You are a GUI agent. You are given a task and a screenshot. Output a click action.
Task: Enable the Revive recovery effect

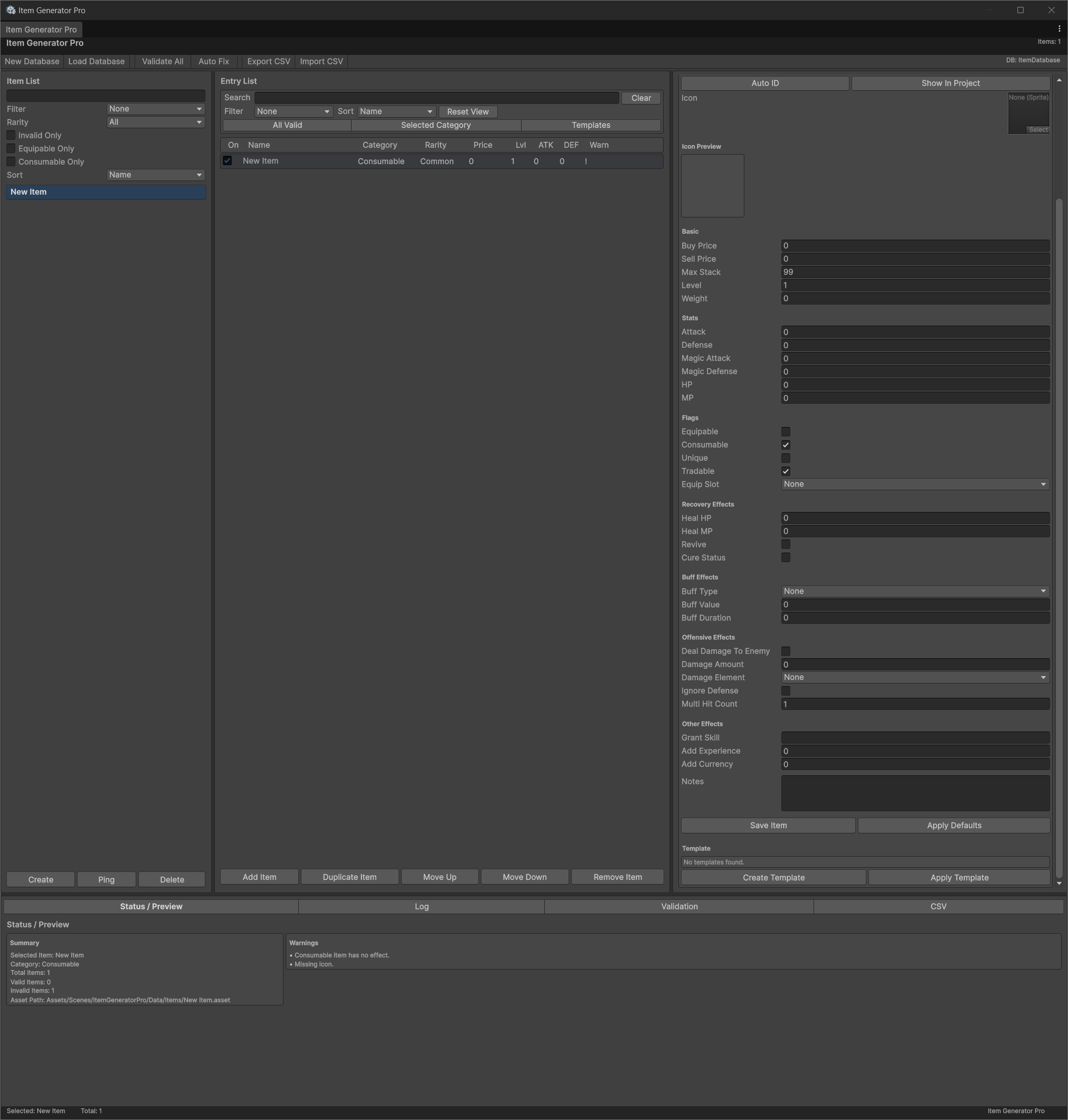coord(786,545)
